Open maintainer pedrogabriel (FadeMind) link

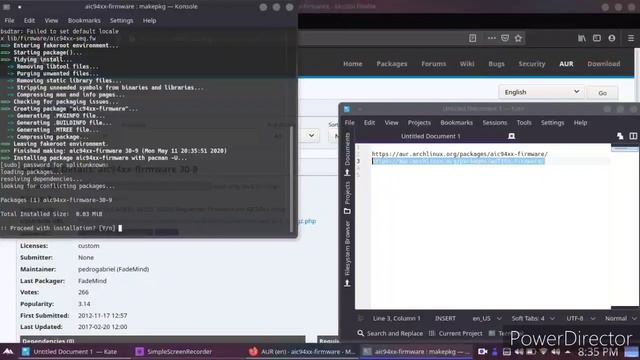click(x=113, y=269)
